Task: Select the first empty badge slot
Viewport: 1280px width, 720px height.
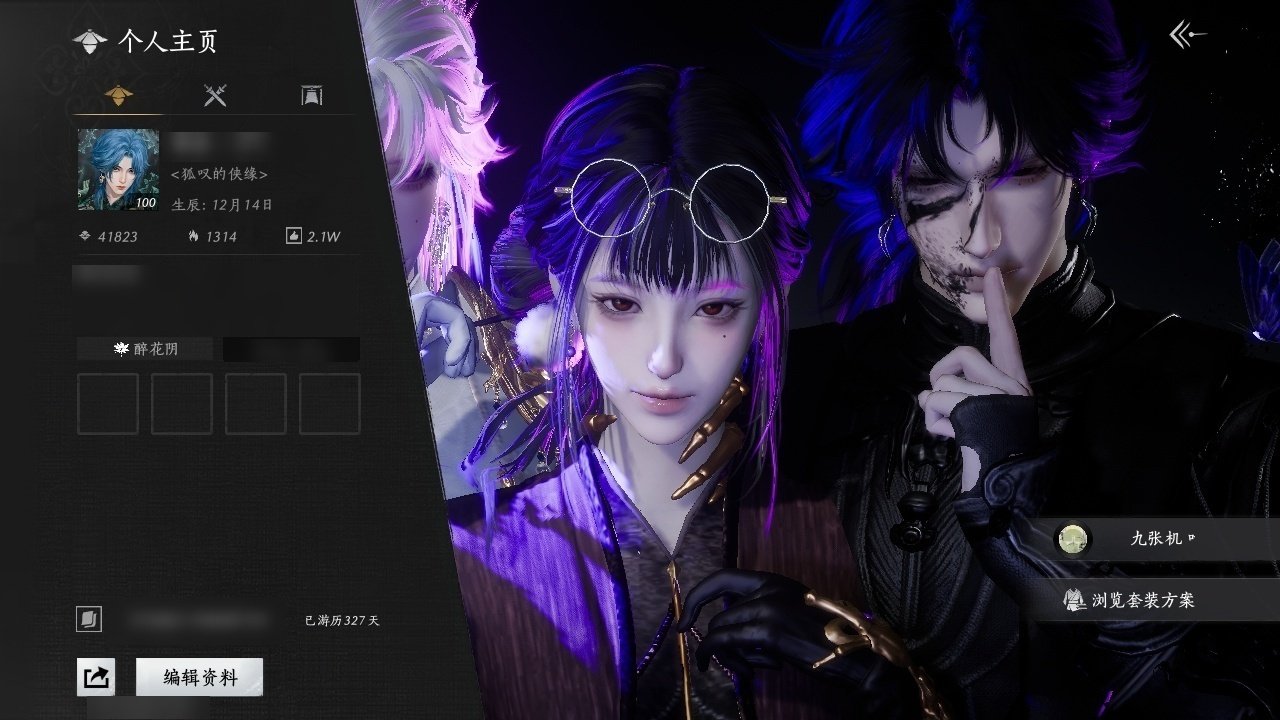Action: coord(108,404)
